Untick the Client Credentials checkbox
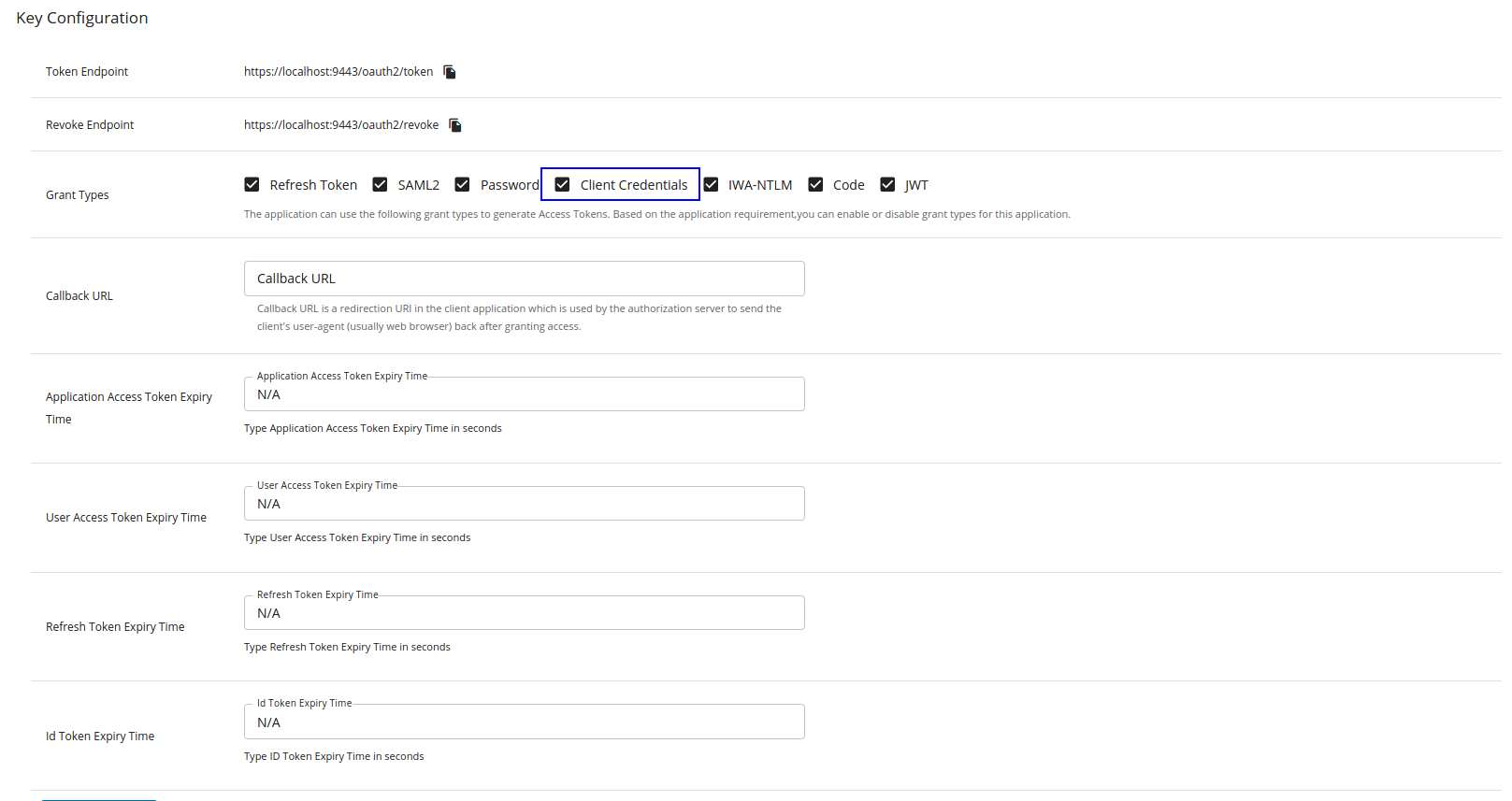1512x801 pixels. click(x=562, y=185)
